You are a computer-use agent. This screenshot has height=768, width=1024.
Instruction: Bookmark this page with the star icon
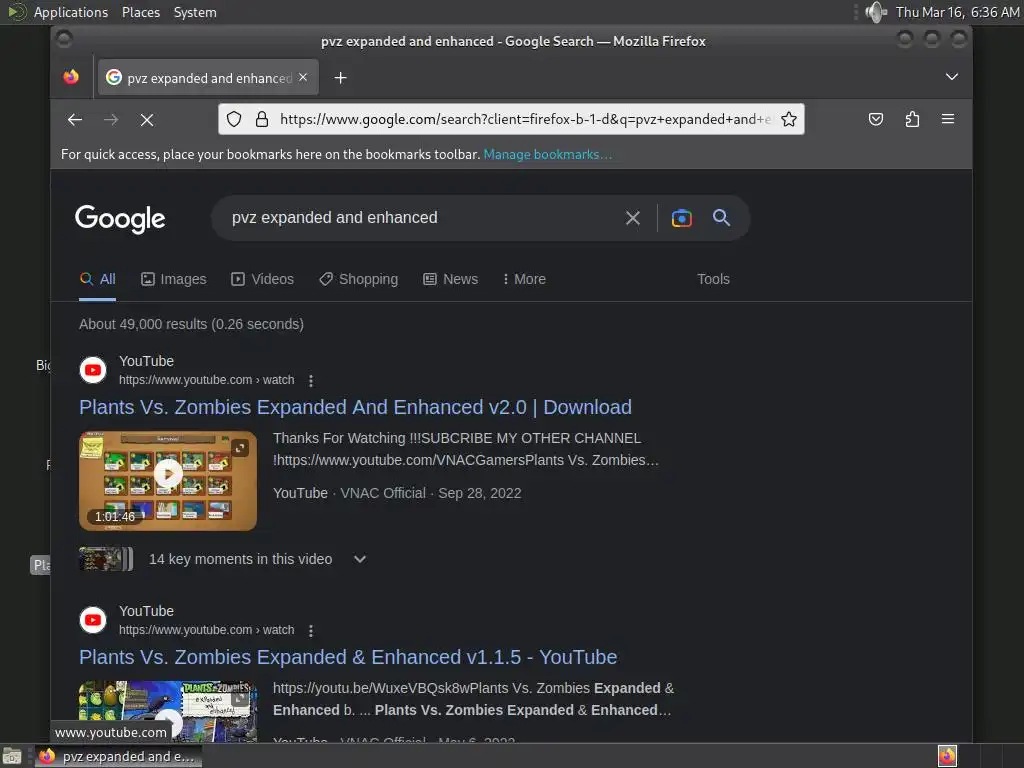789,119
